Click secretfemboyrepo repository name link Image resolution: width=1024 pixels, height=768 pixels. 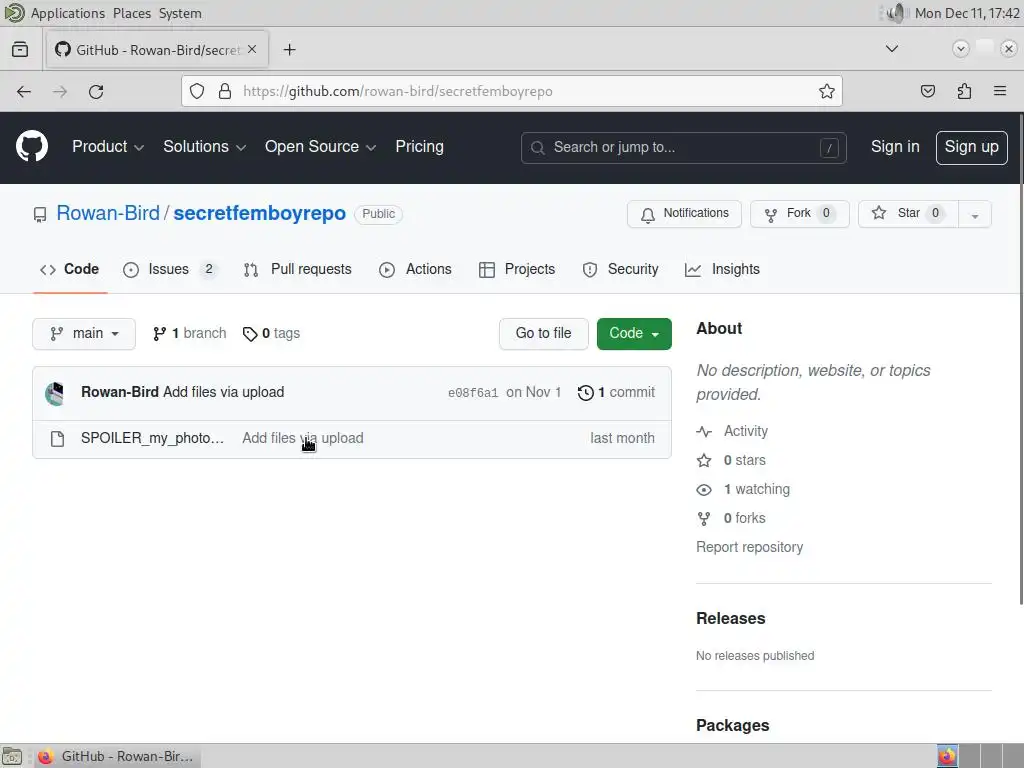(259, 214)
